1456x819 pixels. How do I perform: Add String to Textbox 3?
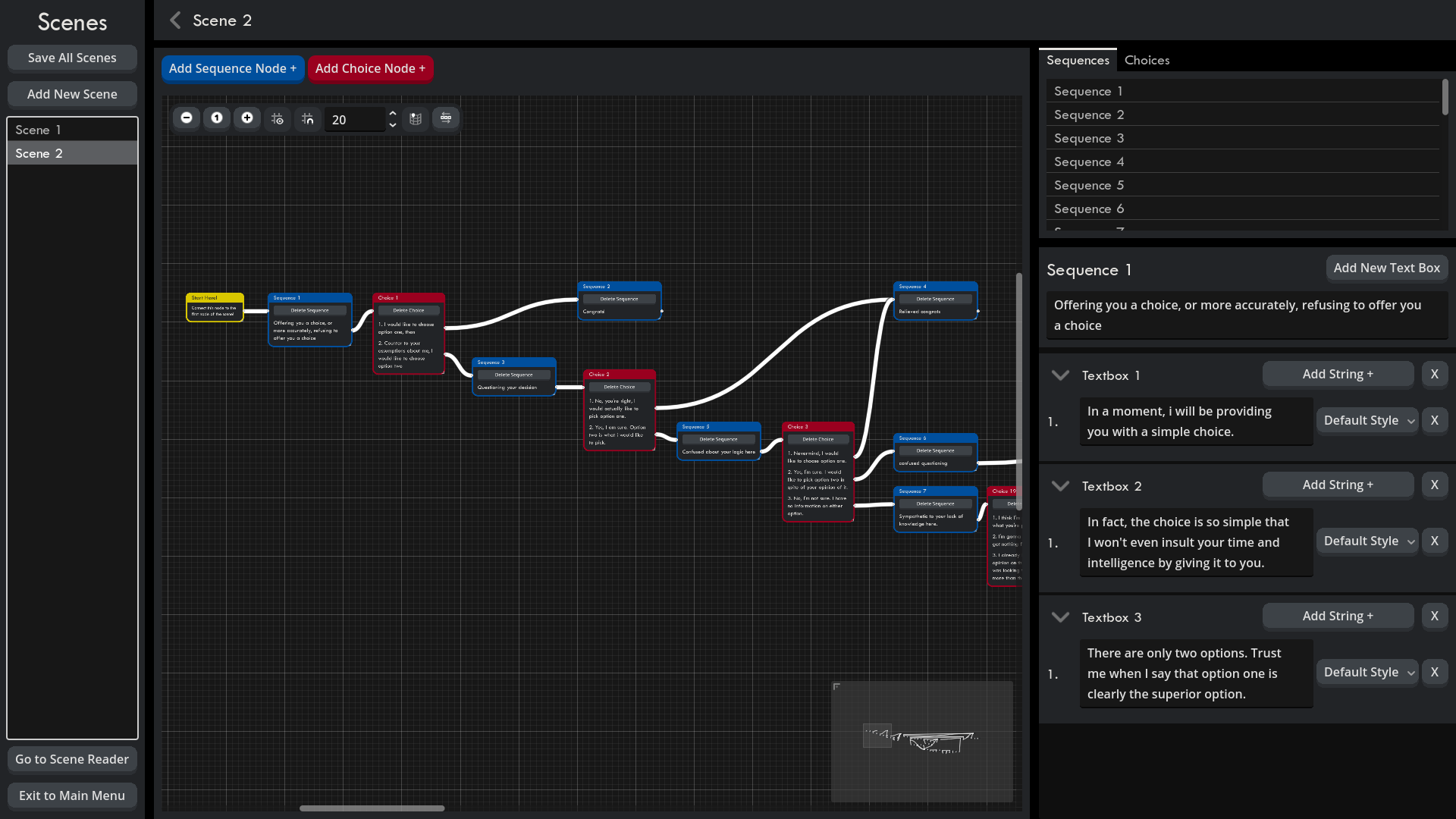[x=1338, y=616]
